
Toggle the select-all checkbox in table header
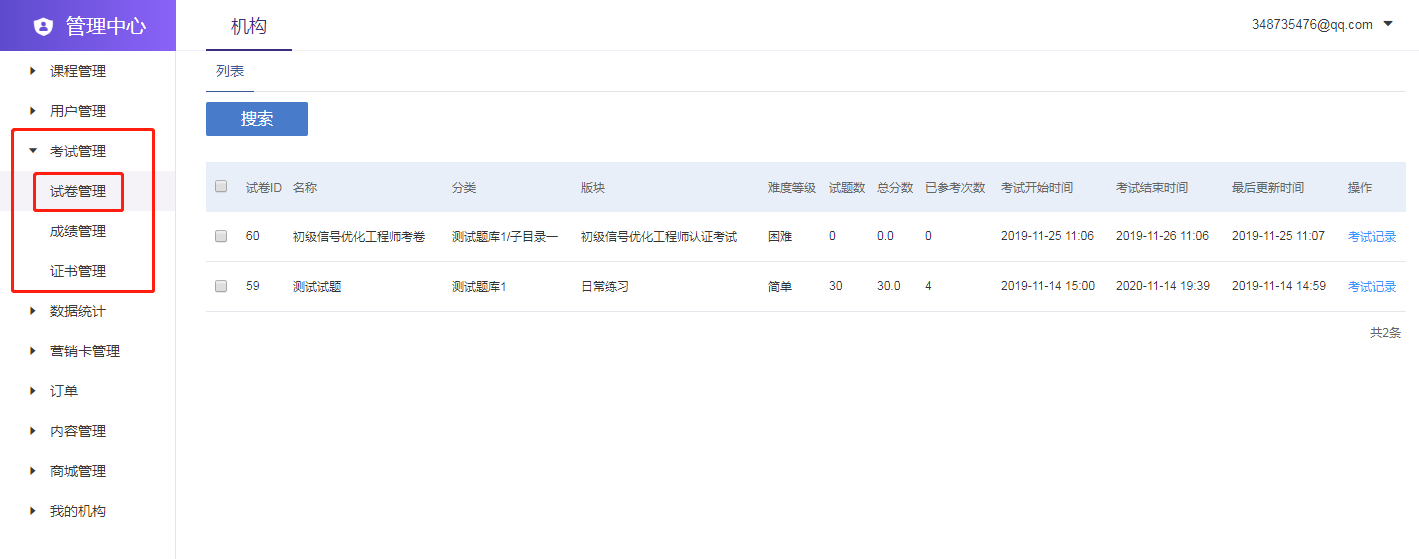tap(221, 186)
